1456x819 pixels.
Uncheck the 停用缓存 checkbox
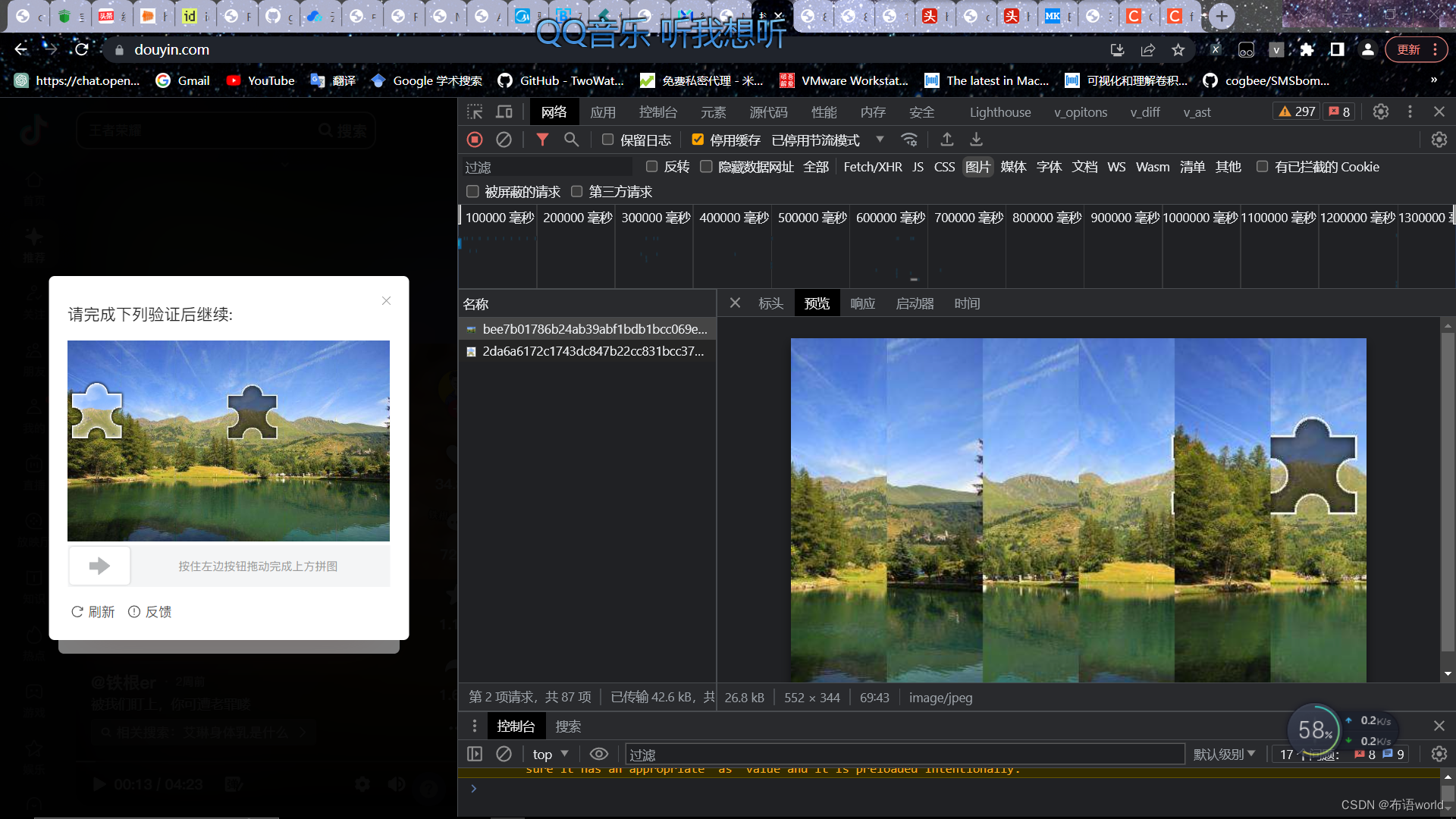tap(698, 140)
